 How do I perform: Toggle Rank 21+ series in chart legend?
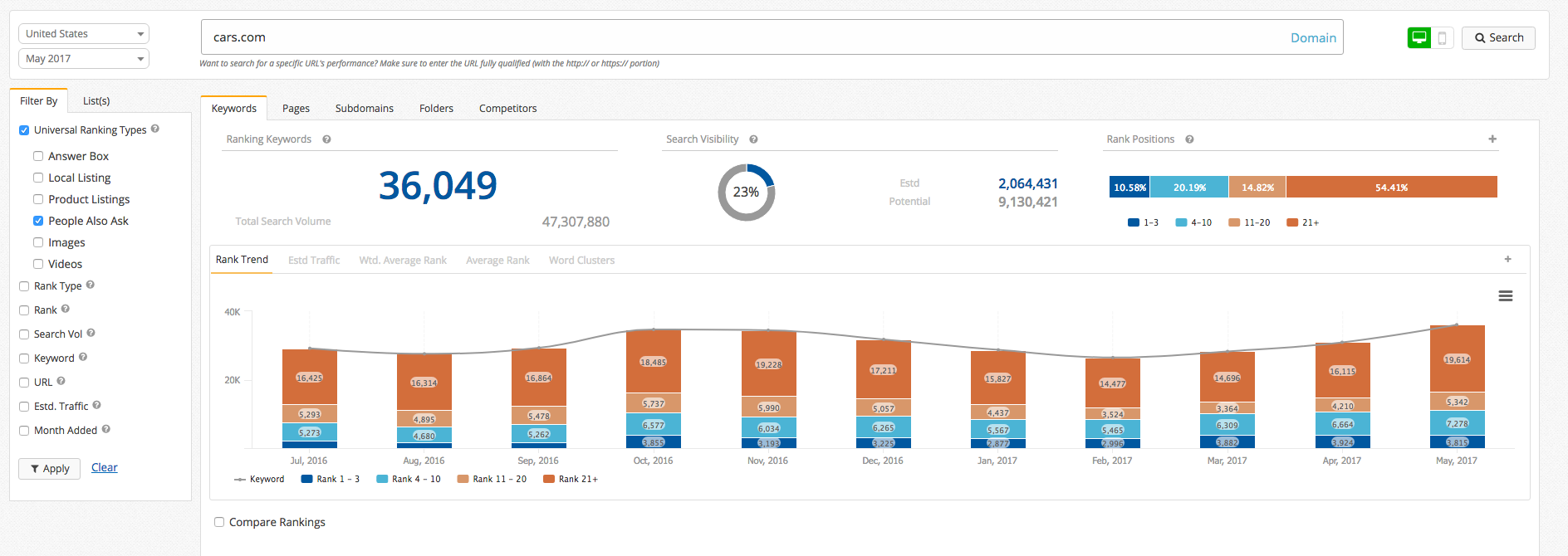point(571,479)
